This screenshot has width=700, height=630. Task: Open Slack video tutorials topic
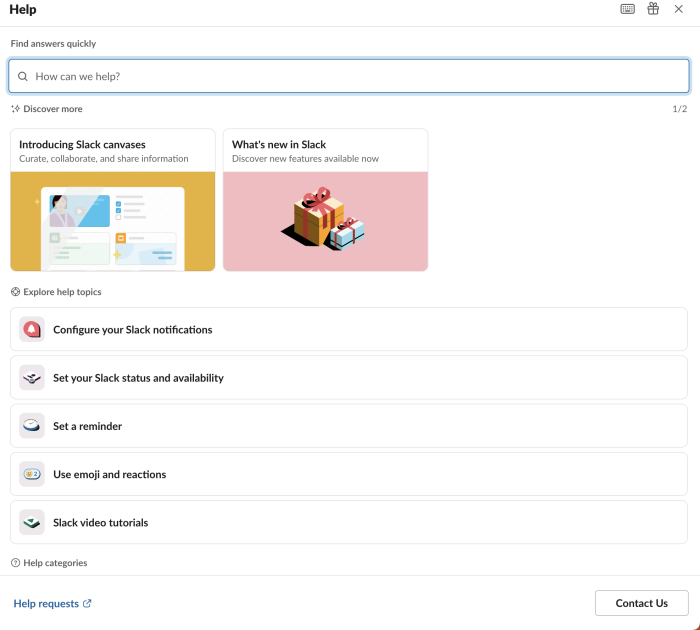[x=349, y=522]
